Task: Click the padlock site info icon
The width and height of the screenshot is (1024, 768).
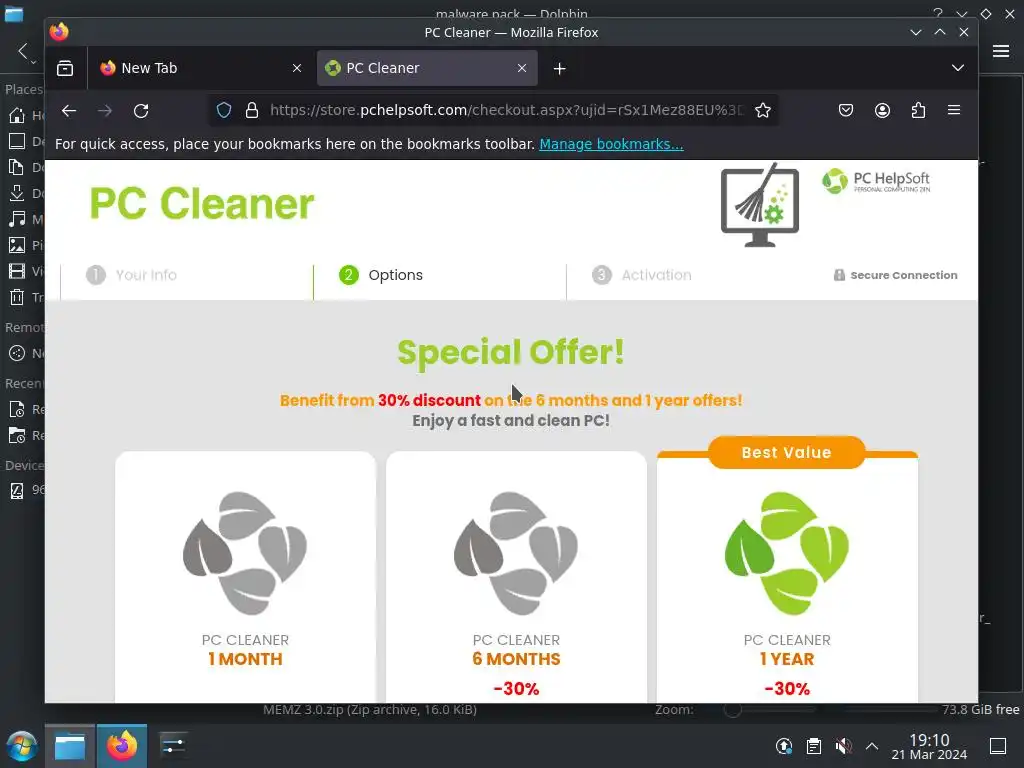Action: click(252, 110)
